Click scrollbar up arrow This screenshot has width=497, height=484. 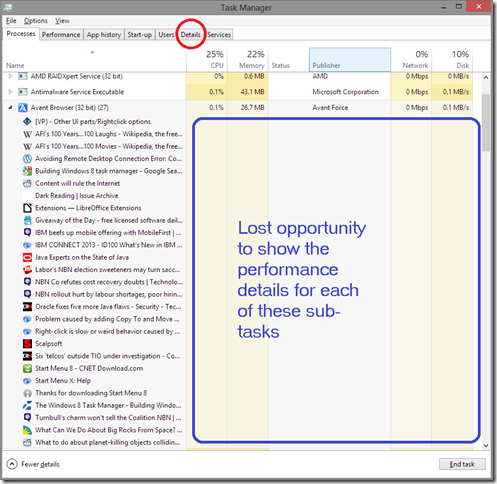(x=486, y=77)
